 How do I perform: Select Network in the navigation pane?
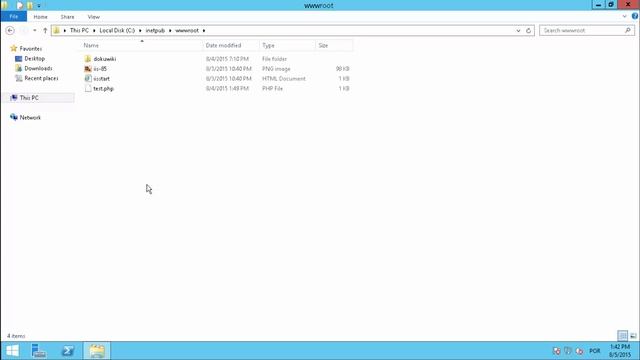[x=30, y=117]
